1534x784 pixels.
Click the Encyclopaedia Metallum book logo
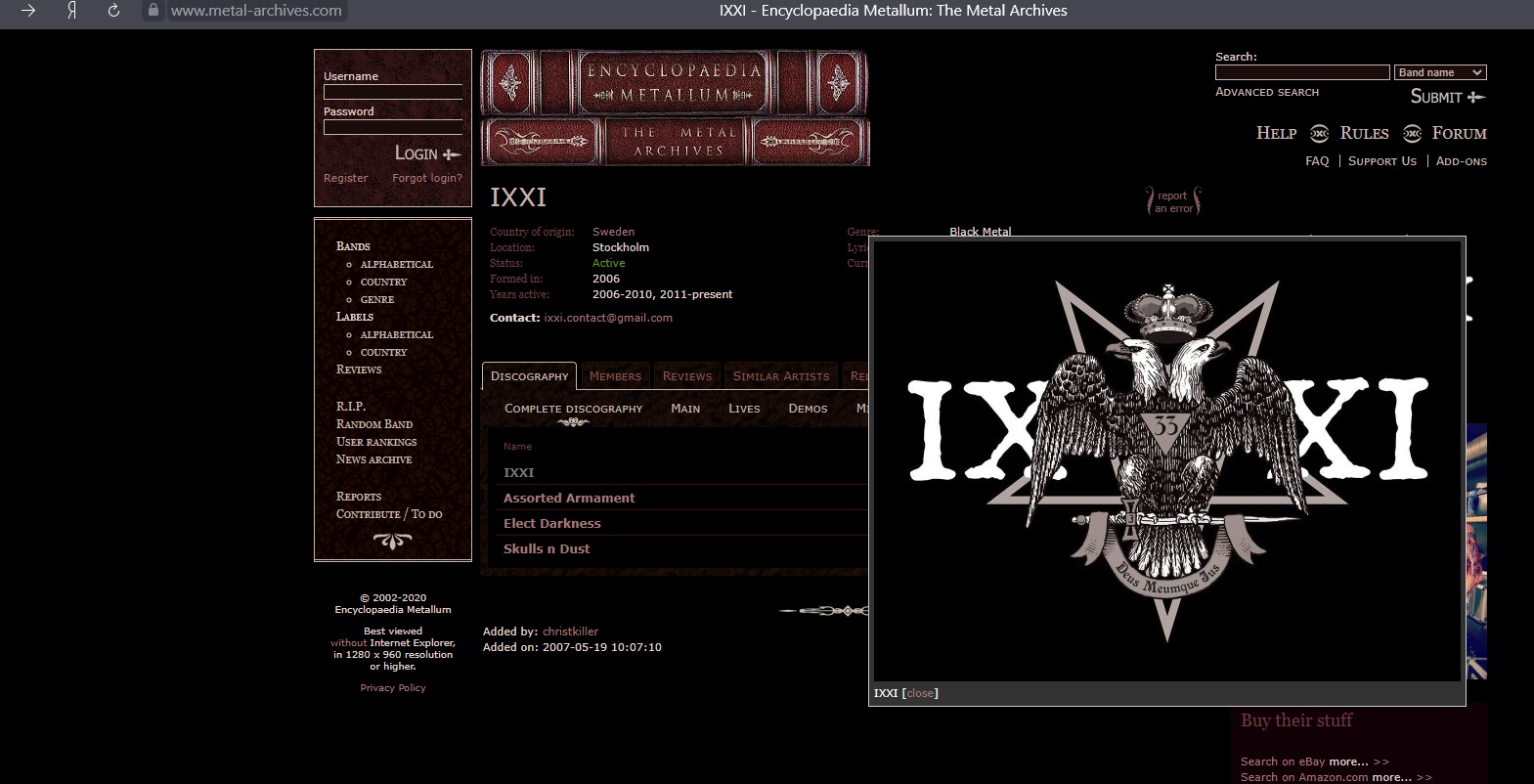click(x=675, y=108)
